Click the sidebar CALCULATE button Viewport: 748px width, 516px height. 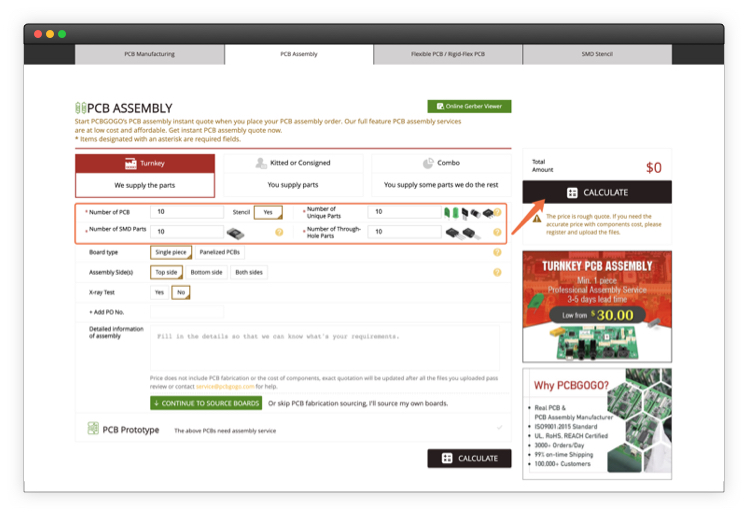(597, 193)
